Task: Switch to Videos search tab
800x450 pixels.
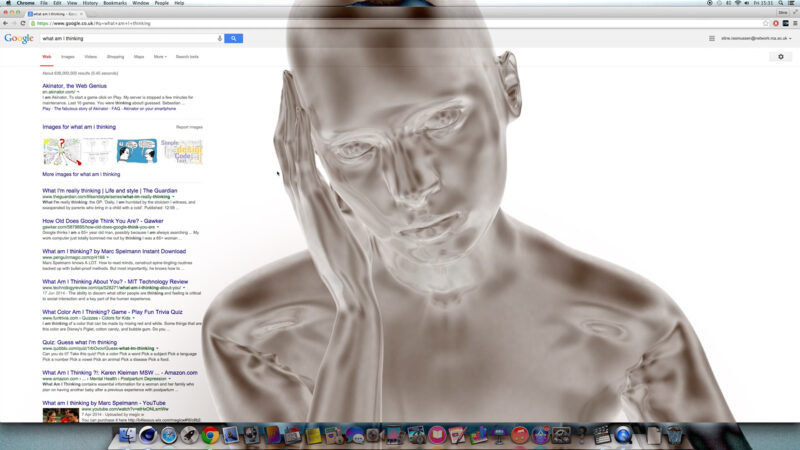Action: [91, 57]
